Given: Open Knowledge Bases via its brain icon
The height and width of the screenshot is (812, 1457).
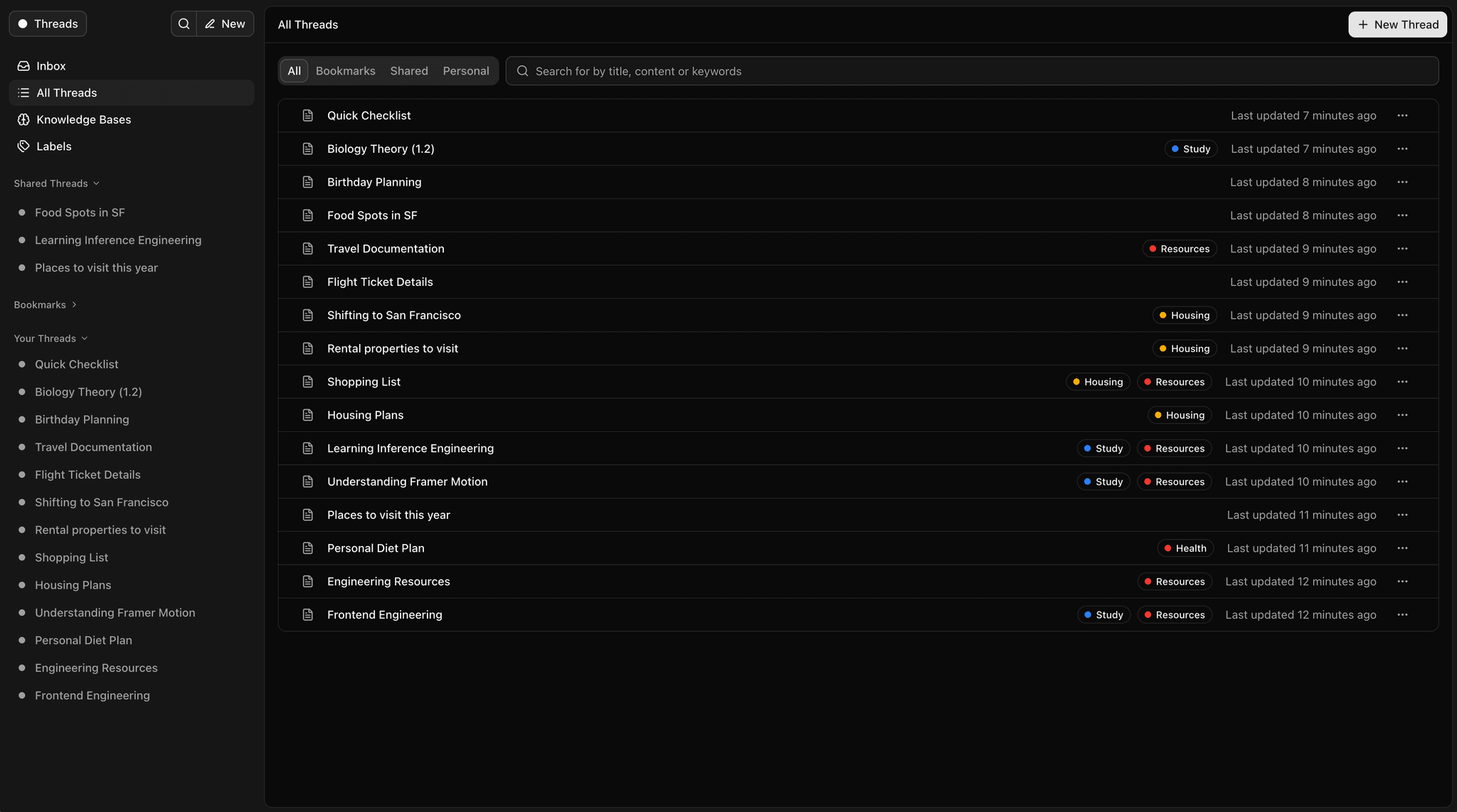Looking at the screenshot, I should 23,119.
